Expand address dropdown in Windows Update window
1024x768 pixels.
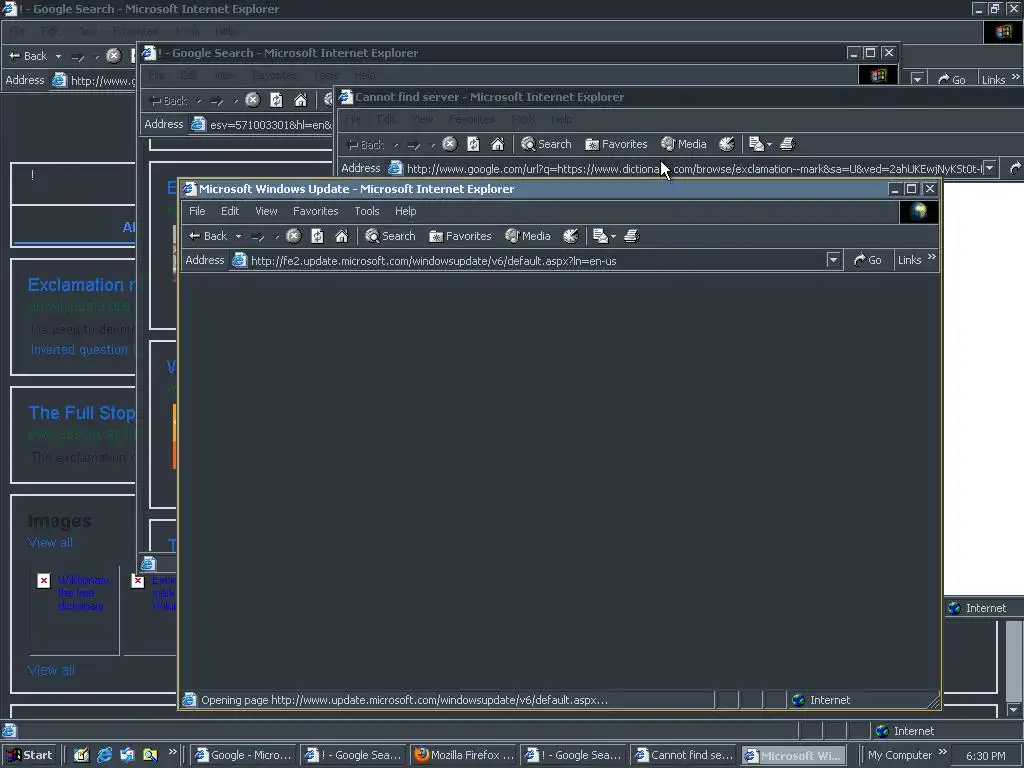coord(833,261)
